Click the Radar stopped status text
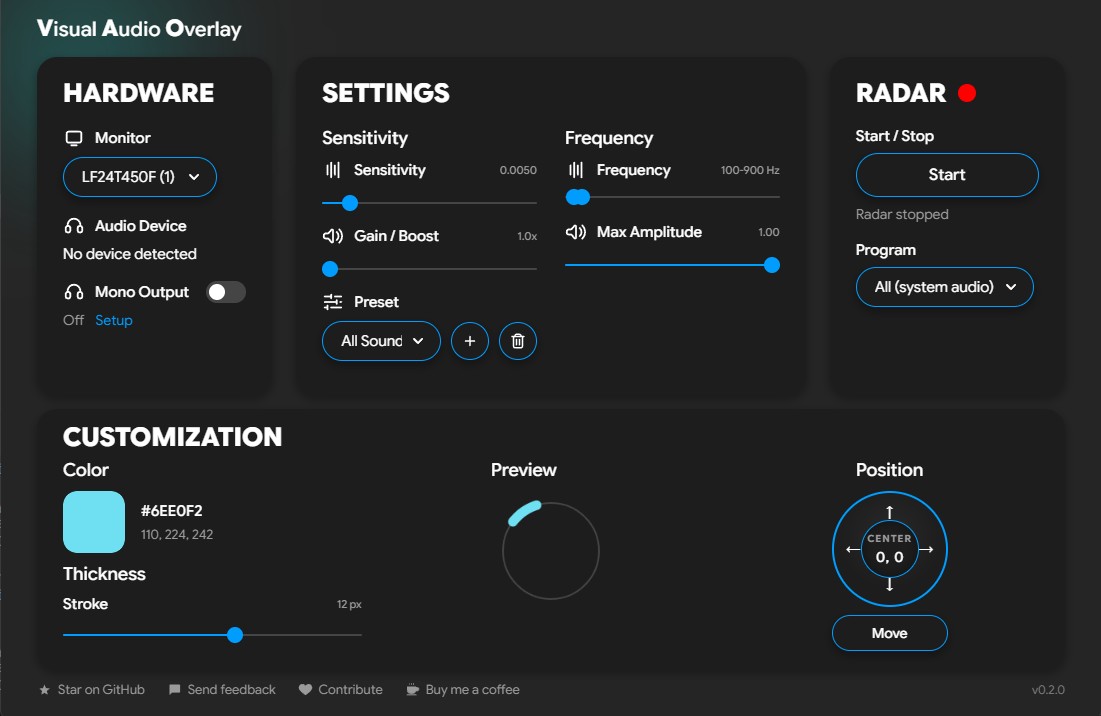The height and width of the screenshot is (716, 1101). point(902,214)
